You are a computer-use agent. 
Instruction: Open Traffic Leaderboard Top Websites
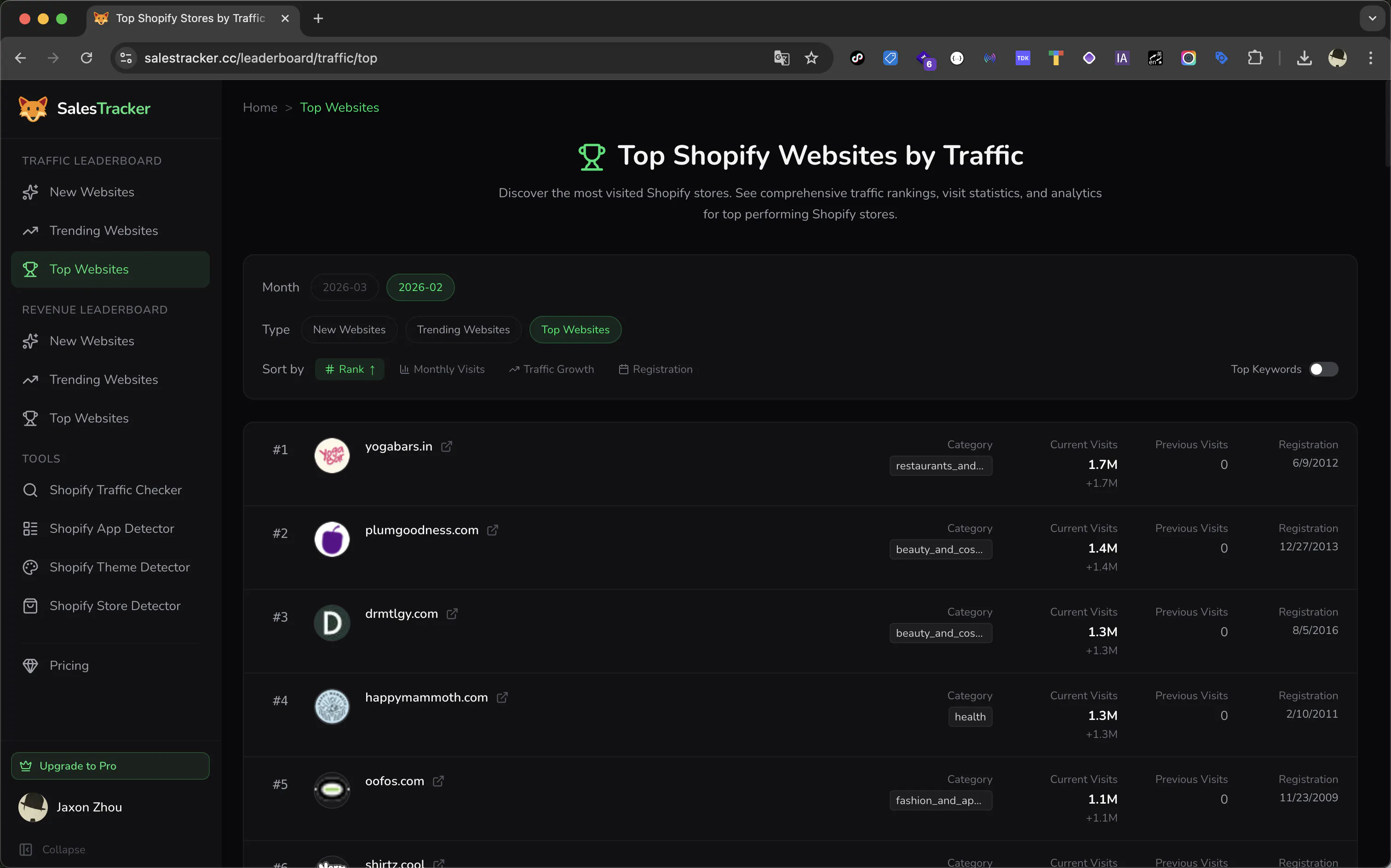click(110, 269)
